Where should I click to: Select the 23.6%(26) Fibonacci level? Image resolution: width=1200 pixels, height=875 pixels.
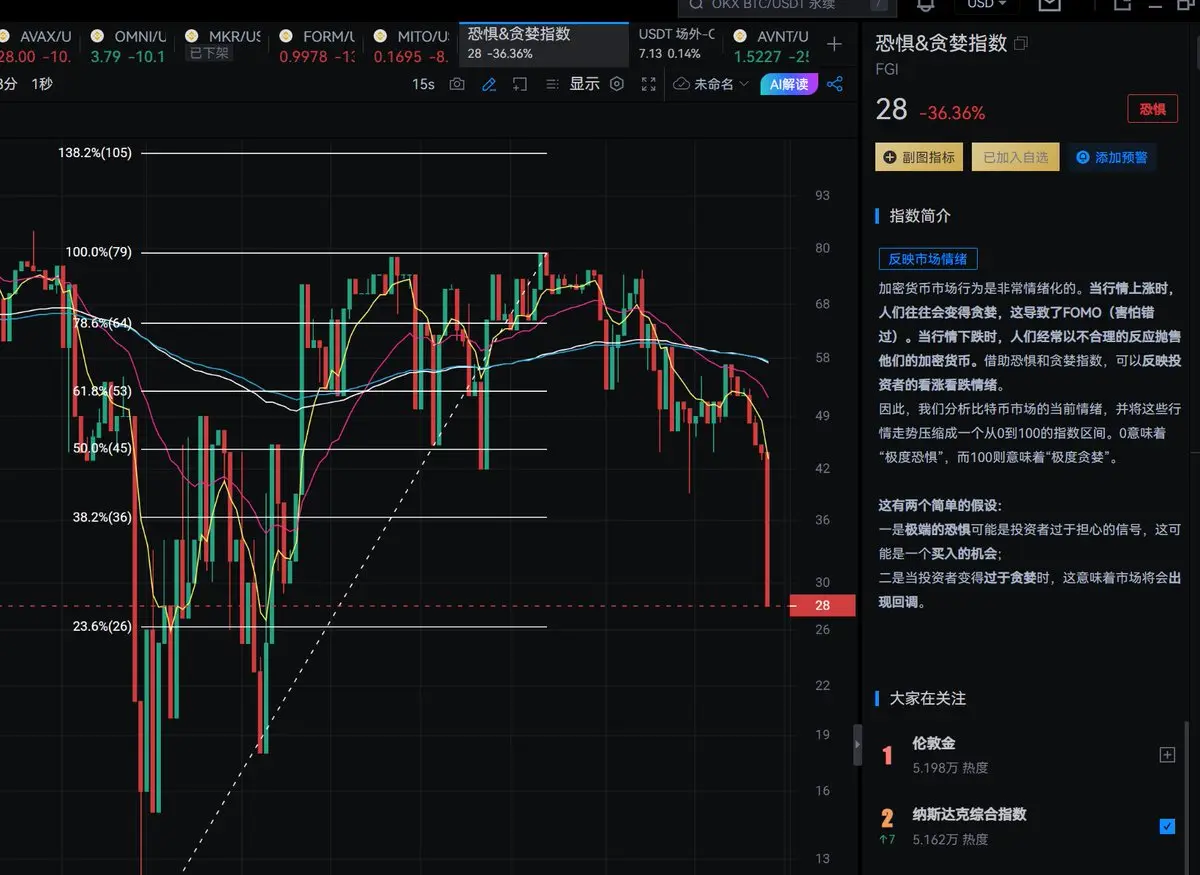tap(102, 627)
